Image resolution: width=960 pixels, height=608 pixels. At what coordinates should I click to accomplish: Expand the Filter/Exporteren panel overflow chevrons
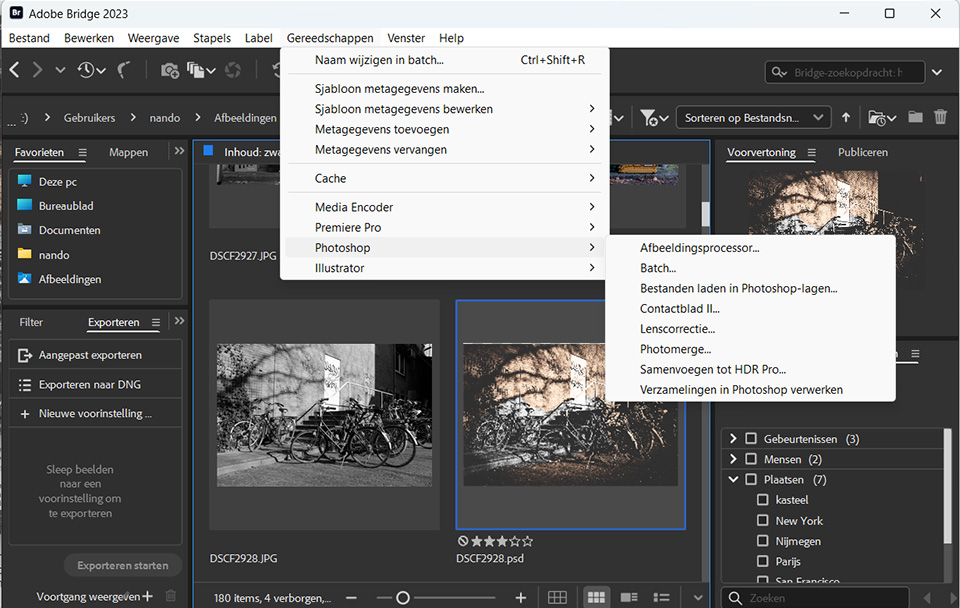pos(179,321)
